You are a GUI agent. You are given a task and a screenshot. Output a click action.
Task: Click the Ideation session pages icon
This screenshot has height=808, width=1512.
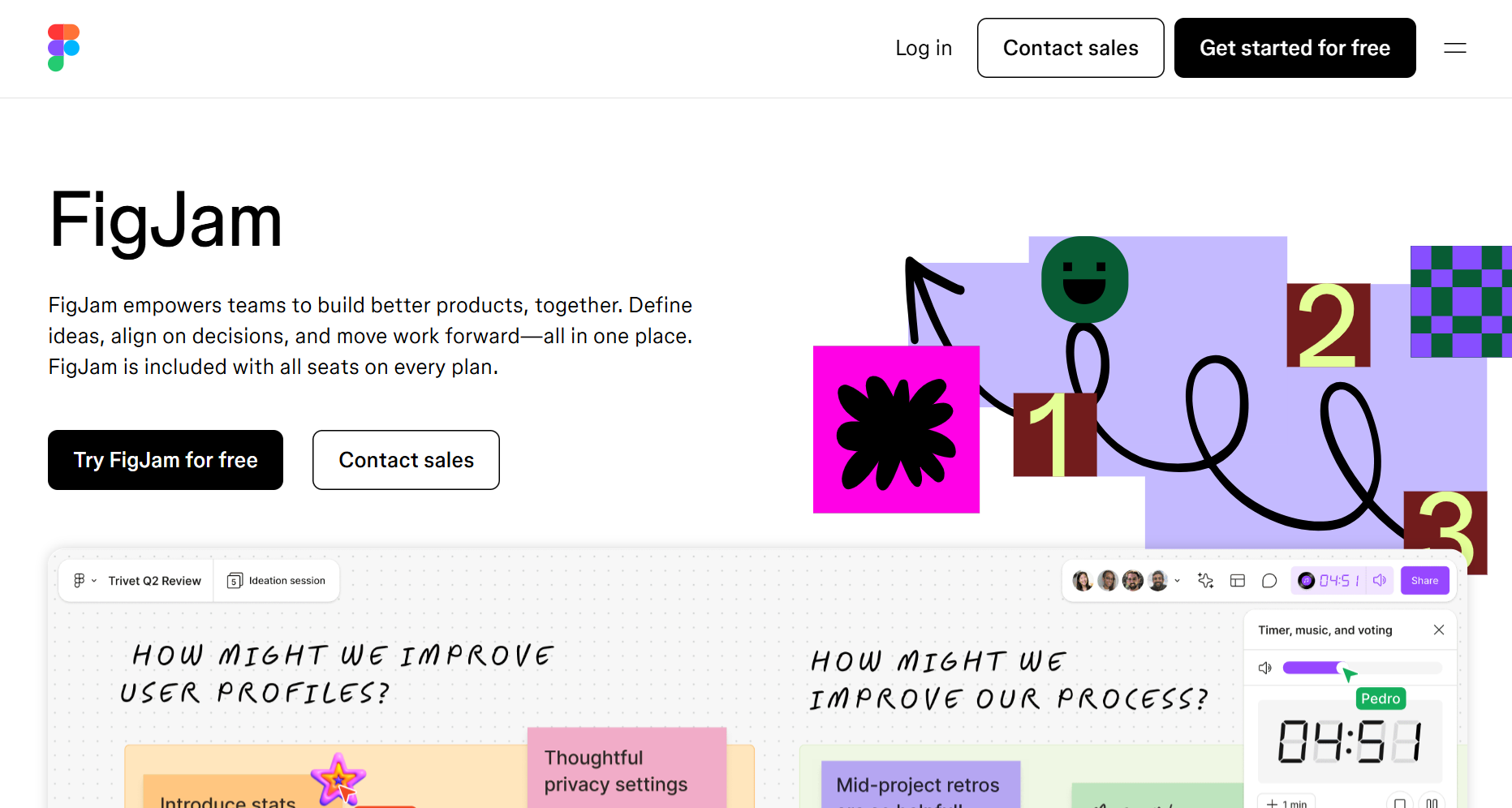click(x=234, y=580)
